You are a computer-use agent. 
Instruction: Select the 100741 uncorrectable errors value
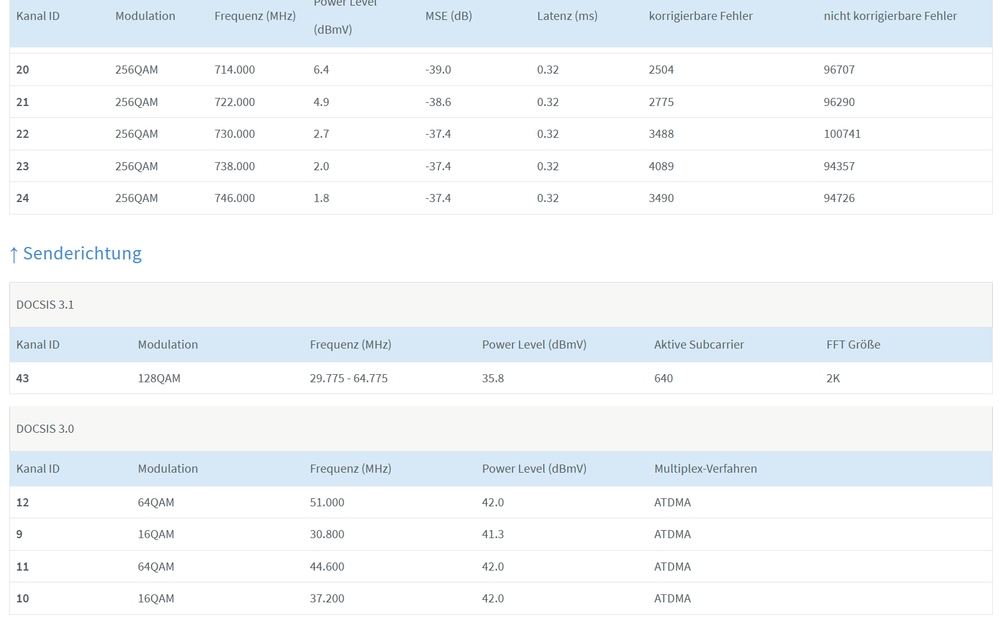coord(842,134)
